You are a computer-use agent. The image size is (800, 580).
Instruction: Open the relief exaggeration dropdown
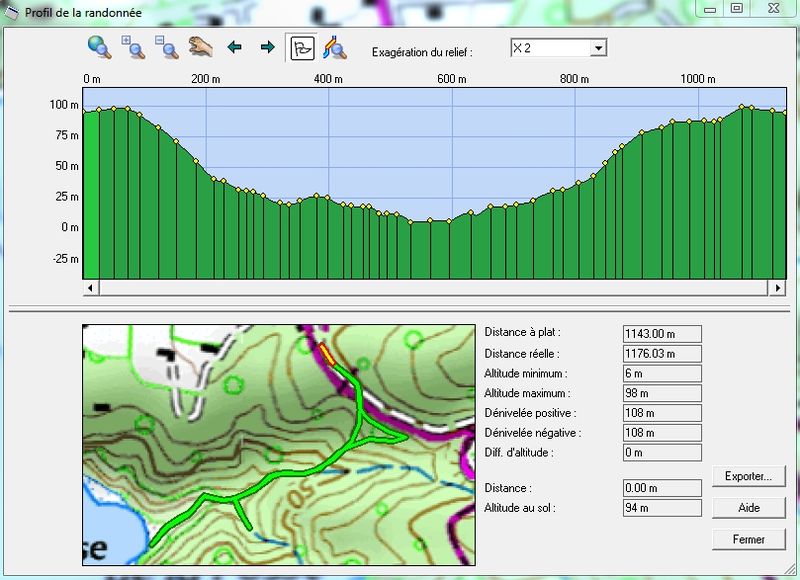click(598, 48)
